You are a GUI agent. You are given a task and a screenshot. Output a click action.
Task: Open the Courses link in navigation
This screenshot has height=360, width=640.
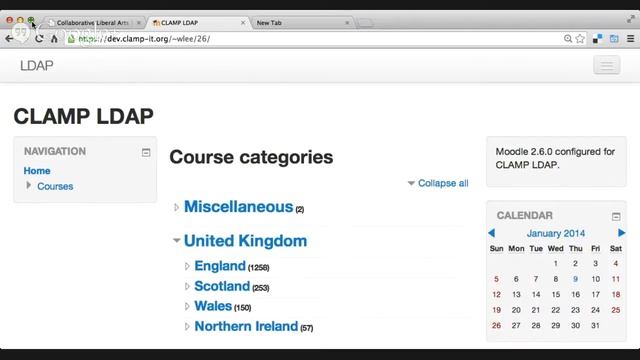pos(55,186)
